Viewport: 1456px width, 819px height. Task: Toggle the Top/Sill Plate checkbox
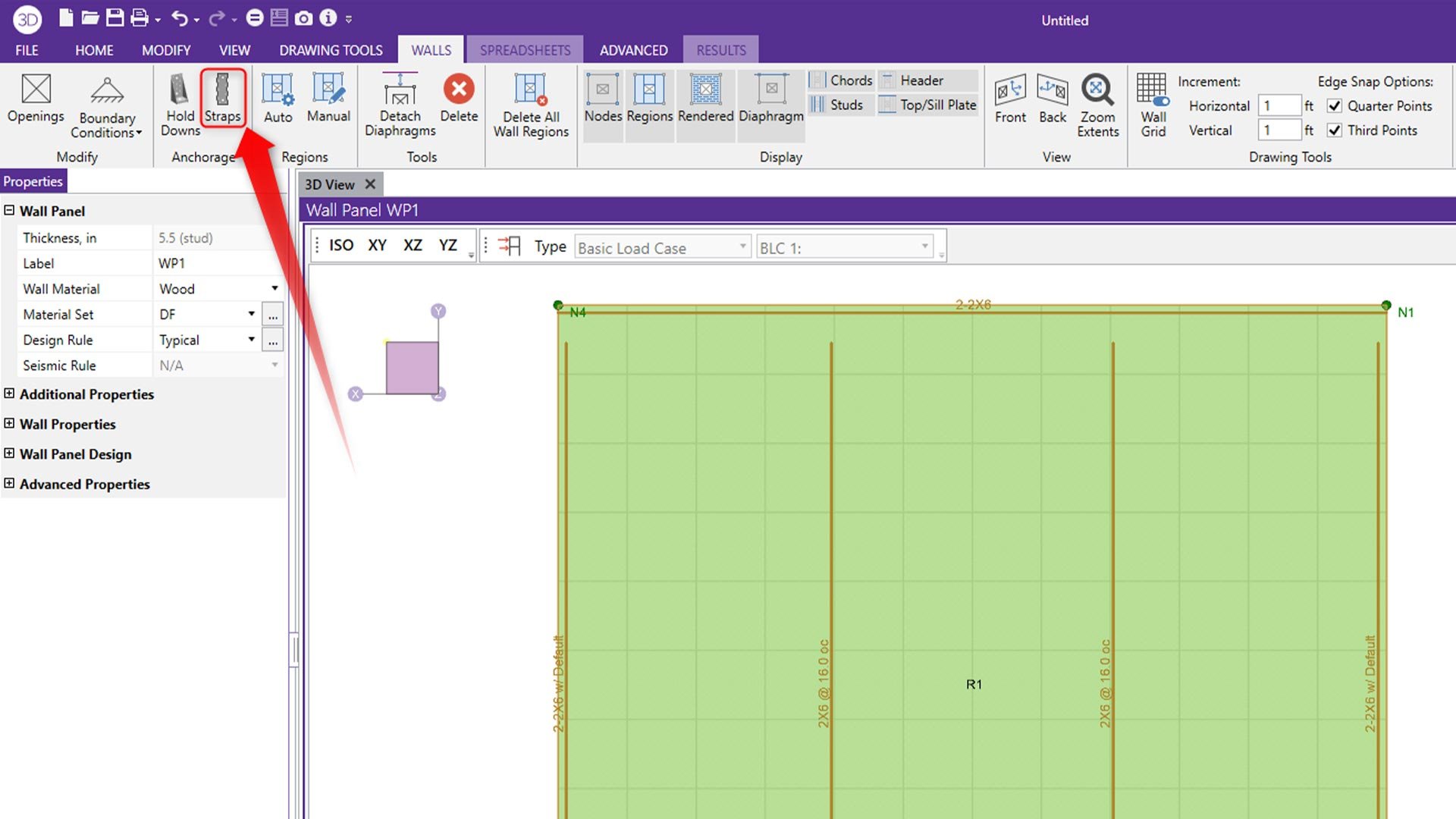(887, 104)
